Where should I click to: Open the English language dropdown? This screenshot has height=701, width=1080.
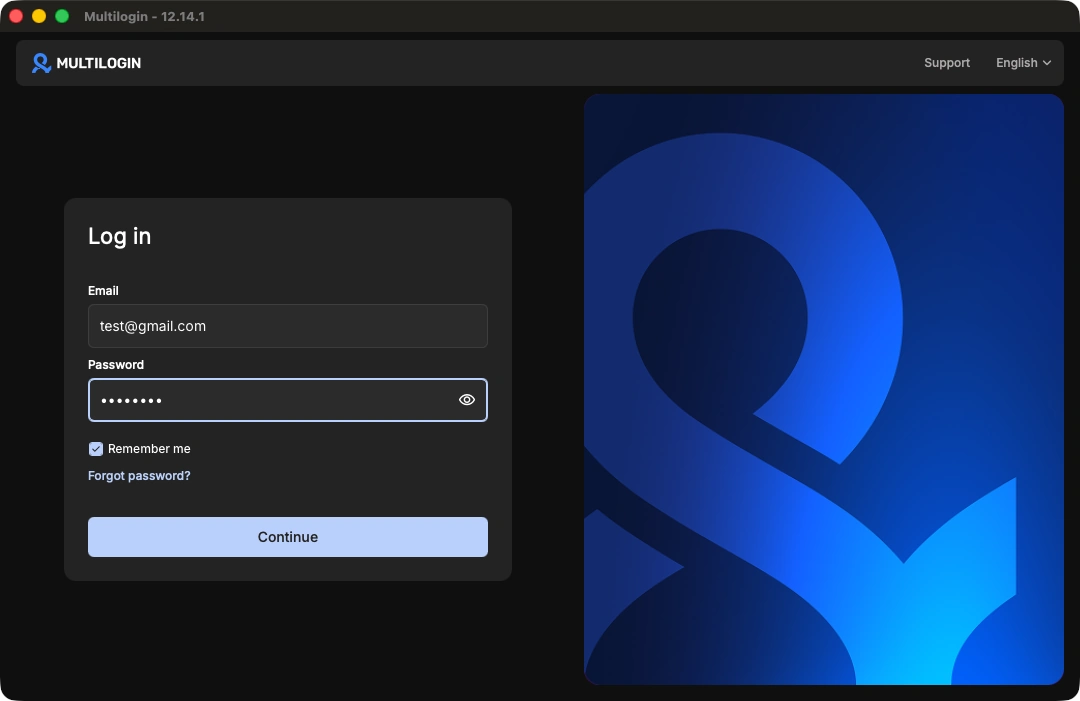click(x=1024, y=63)
